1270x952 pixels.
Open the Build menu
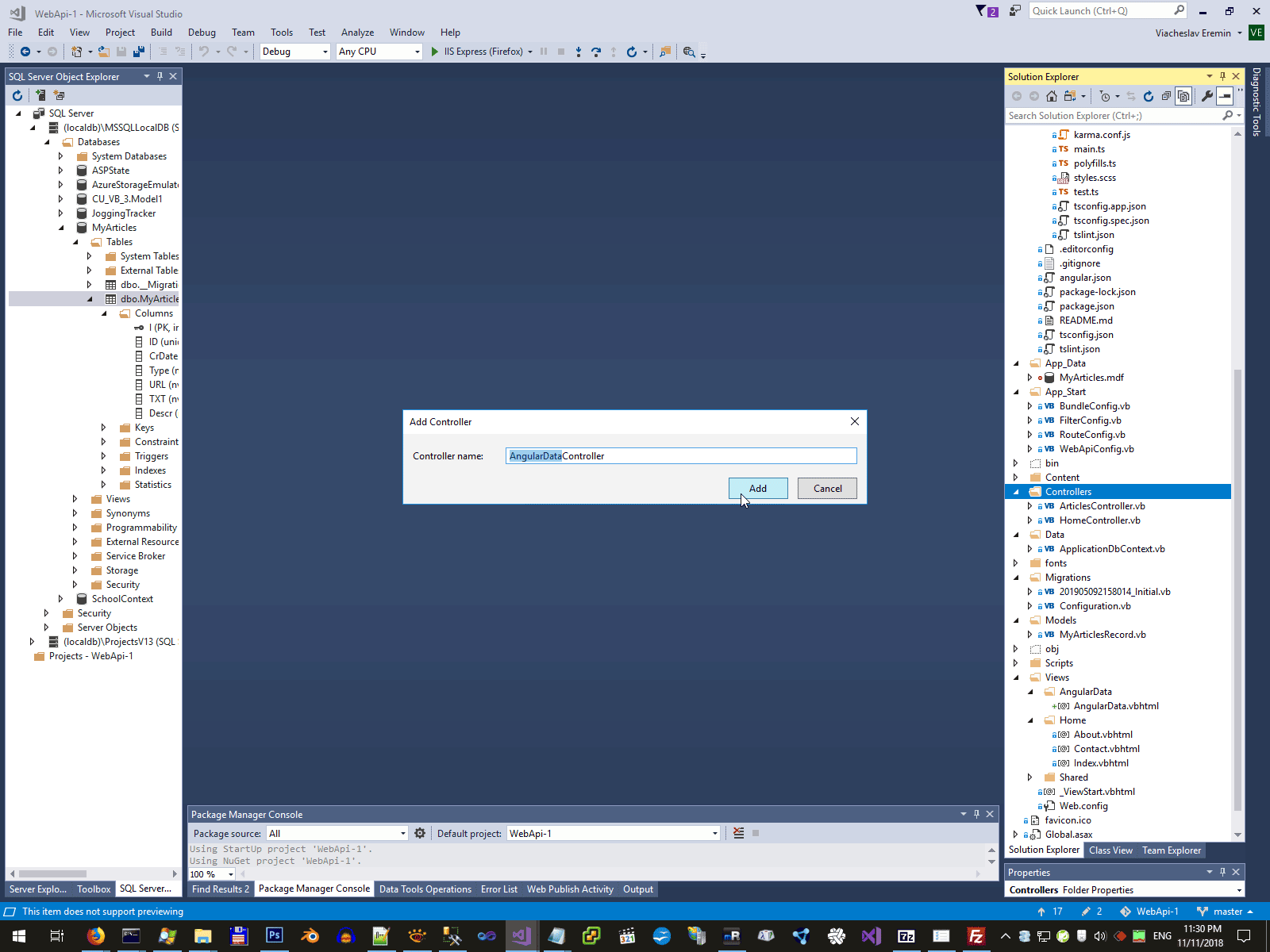tap(161, 33)
